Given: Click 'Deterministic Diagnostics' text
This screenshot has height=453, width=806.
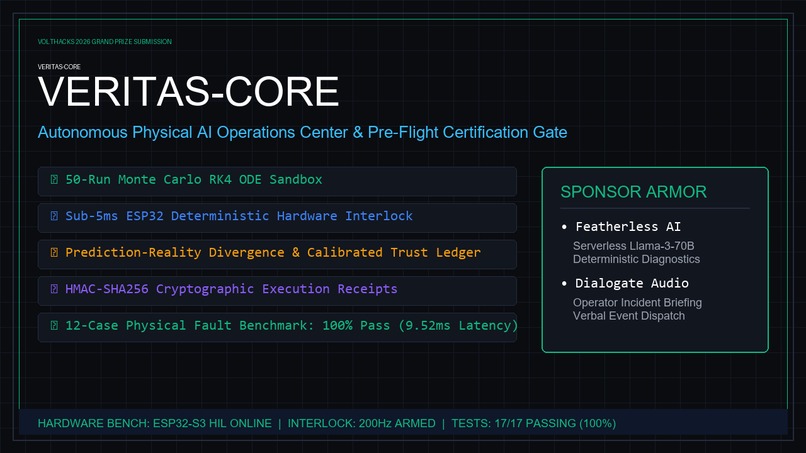Looking at the screenshot, I should 636,259.
